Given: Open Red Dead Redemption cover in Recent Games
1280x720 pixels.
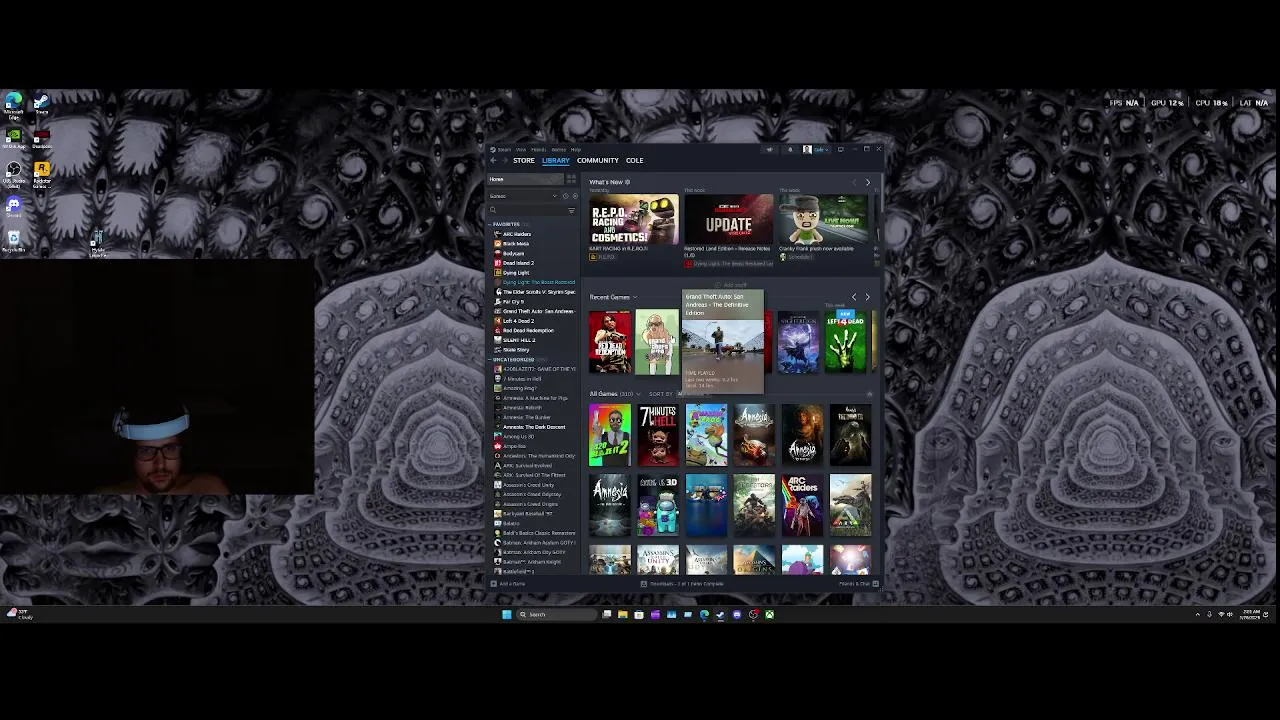Looking at the screenshot, I should [x=610, y=343].
